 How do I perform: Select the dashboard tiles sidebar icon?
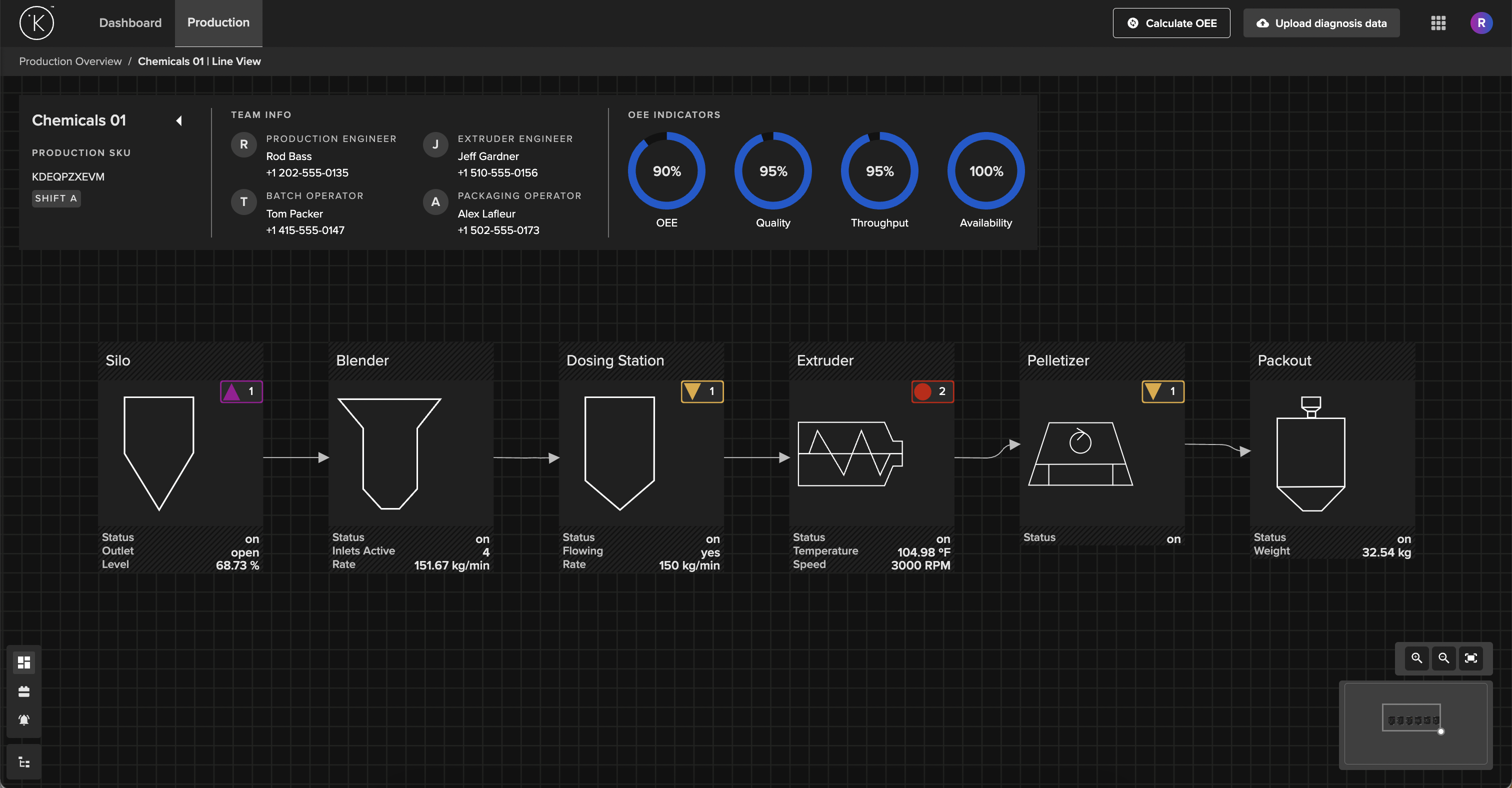(x=24, y=662)
